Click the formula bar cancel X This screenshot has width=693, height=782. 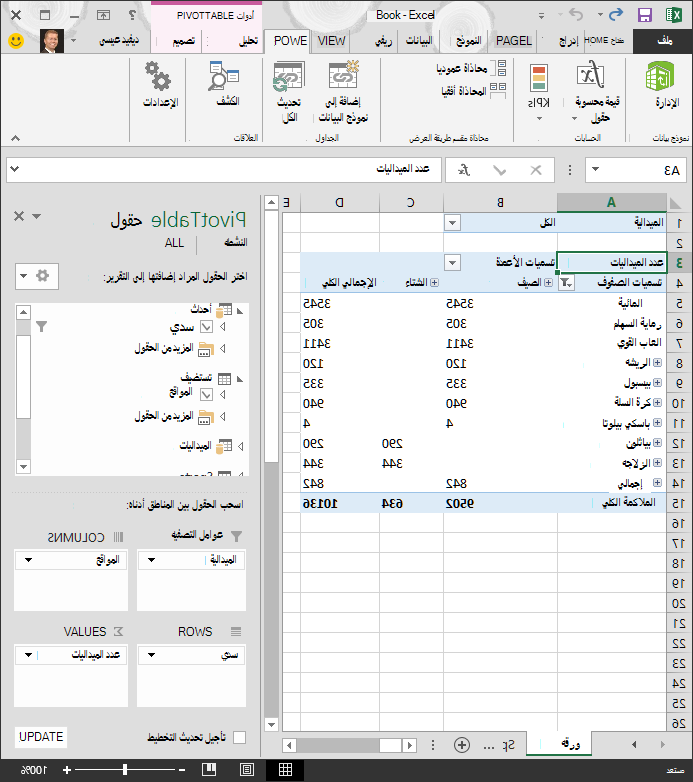(x=536, y=170)
